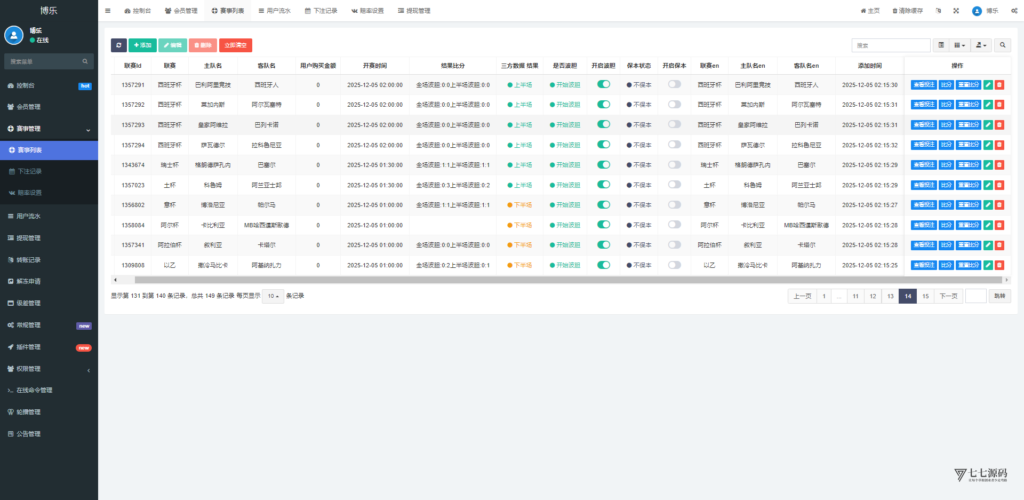Screen dimensions: 1024x500
Task: Expand the 权限管理 sidebar menu
Action: (x=49, y=369)
